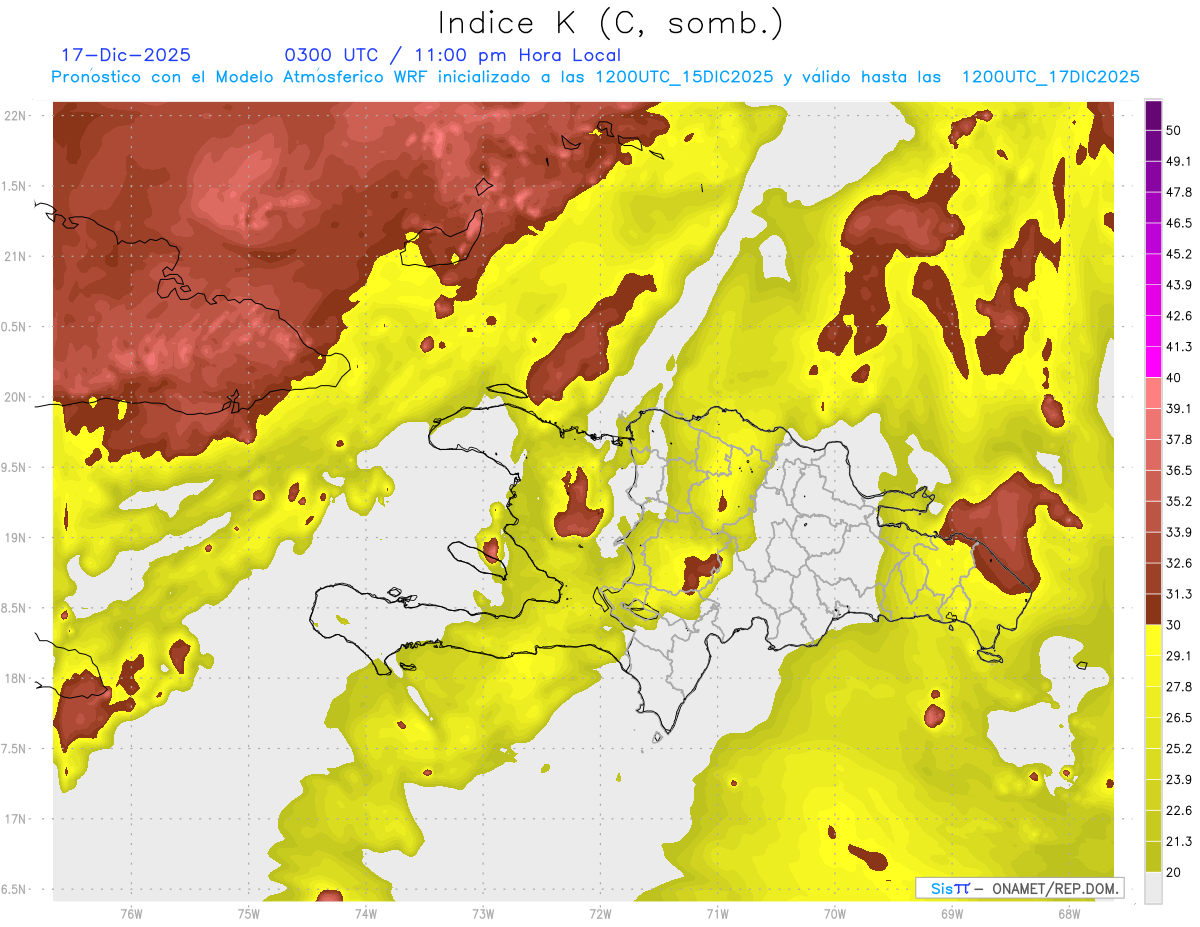1200x927 pixels.
Task: Click the latitude label "20N"
Action: tap(17, 397)
